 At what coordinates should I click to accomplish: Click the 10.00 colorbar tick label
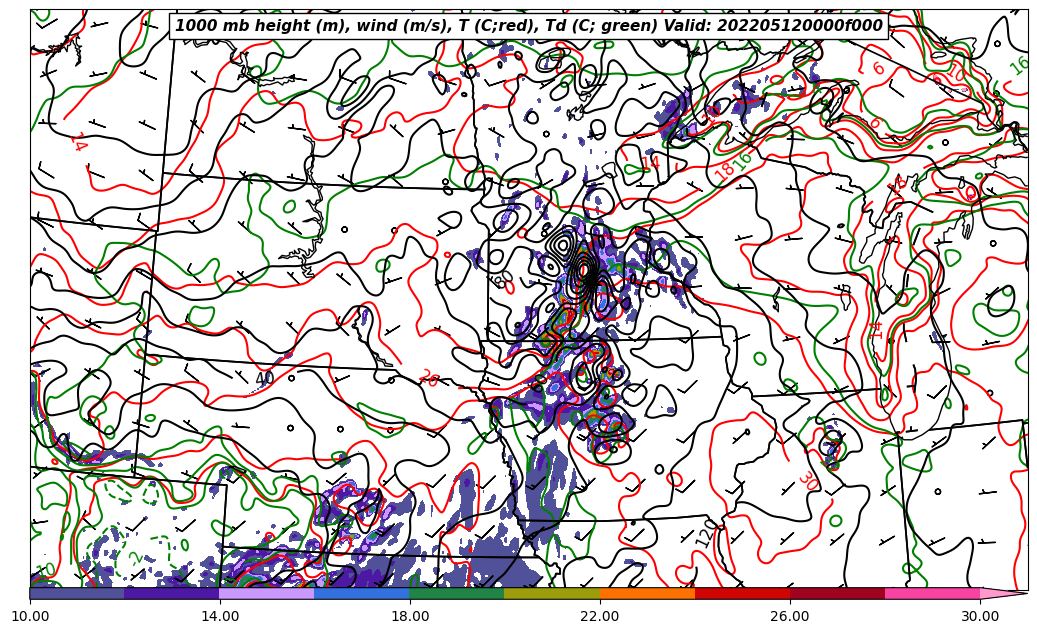[x=30, y=616]
